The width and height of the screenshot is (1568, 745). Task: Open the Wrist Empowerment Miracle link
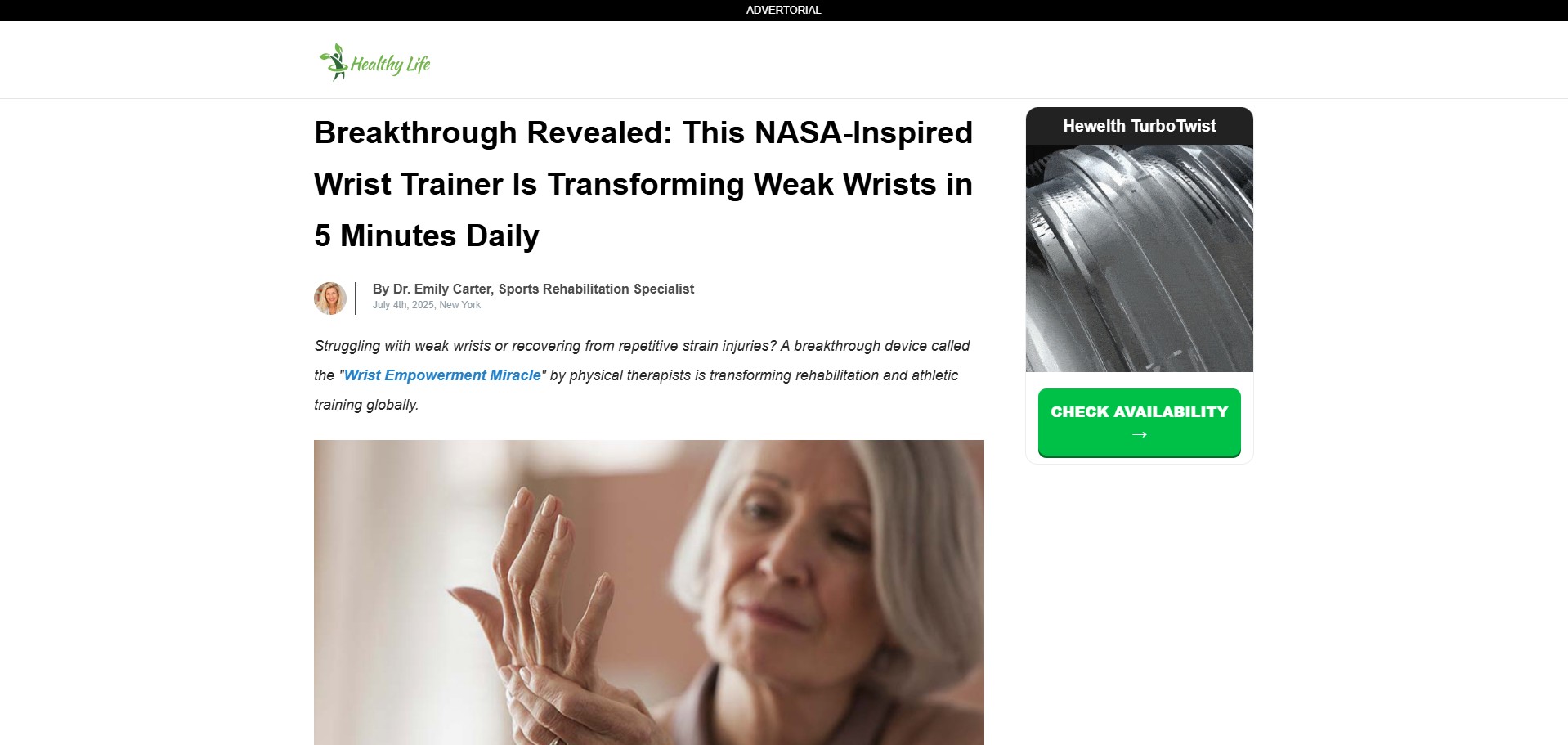tap(442, 375)
